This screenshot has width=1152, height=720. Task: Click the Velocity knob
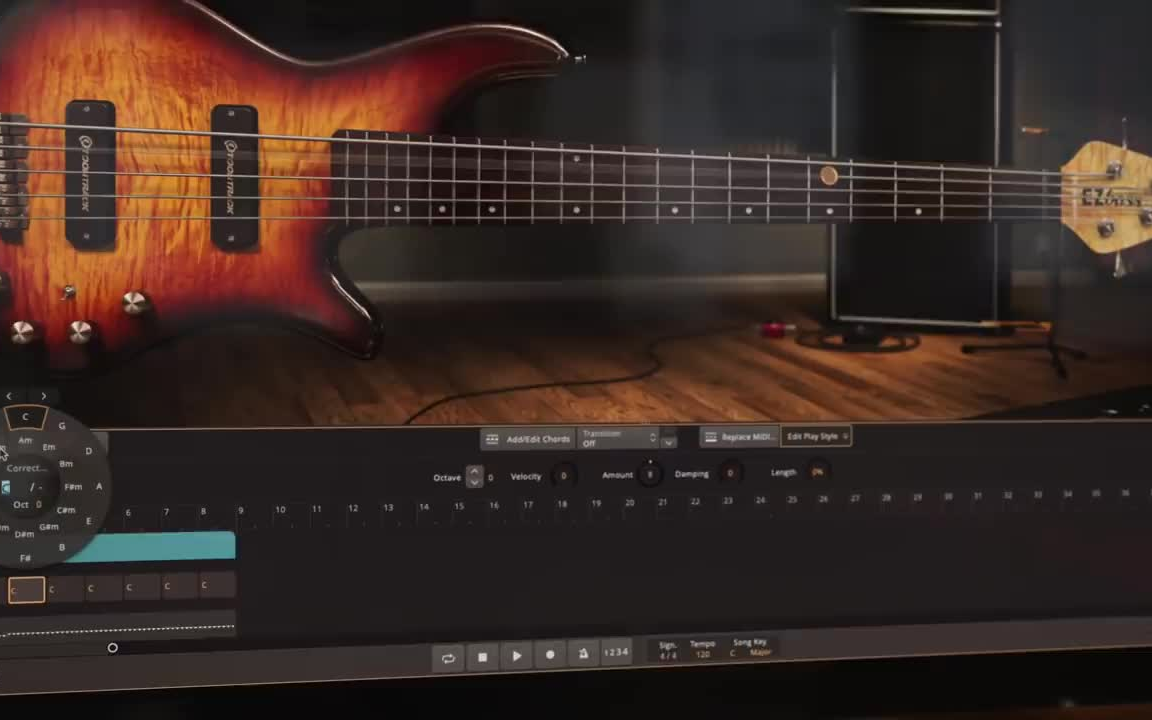tap(564, 475)
